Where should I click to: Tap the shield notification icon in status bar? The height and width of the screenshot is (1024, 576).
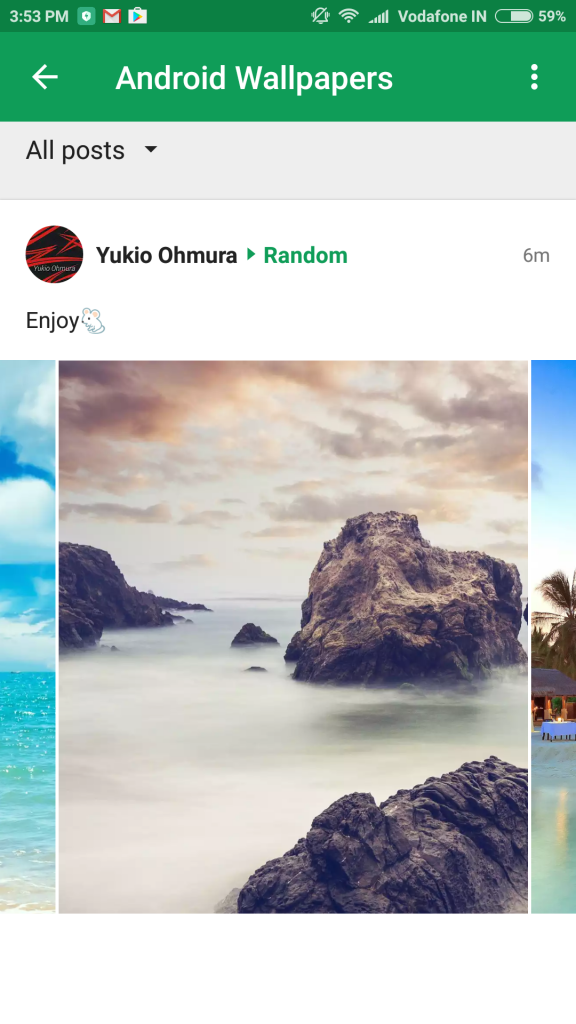point(86,16)
